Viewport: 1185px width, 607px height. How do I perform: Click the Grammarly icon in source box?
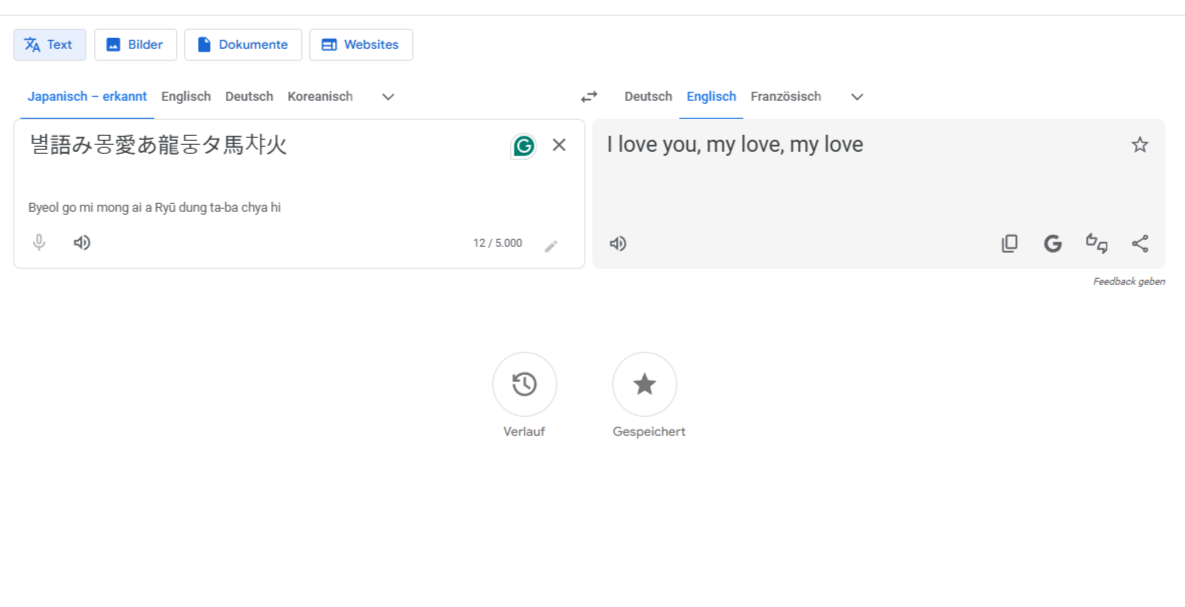523,146
